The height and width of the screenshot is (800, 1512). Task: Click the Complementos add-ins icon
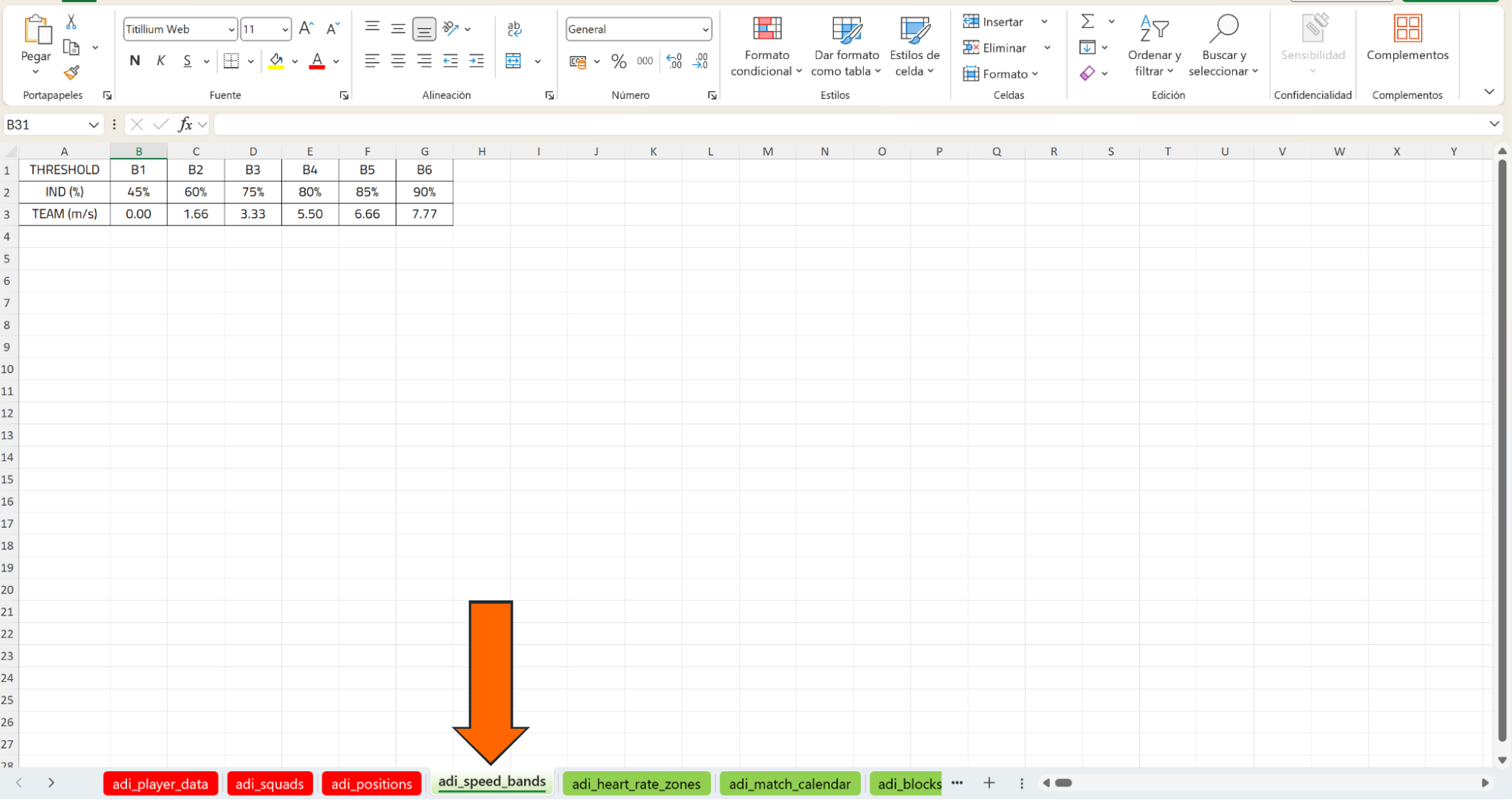(x=1407, y=29)
